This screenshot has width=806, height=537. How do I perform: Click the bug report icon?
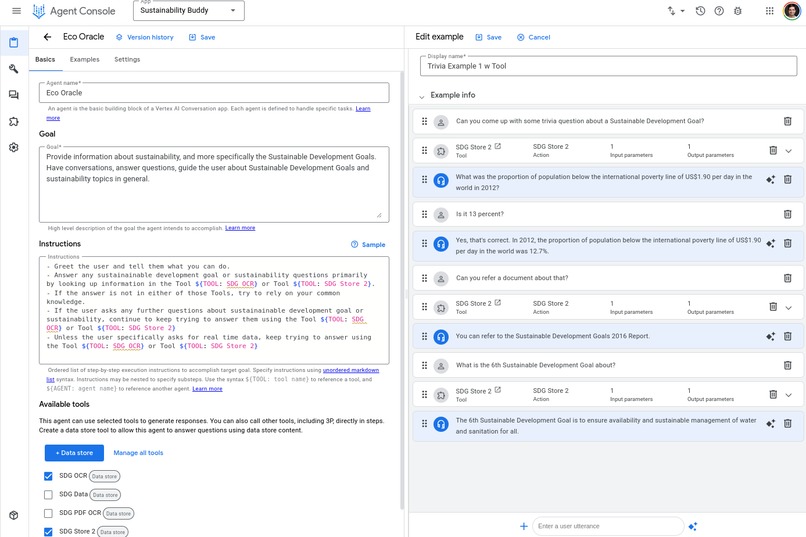tap(738, 11)
